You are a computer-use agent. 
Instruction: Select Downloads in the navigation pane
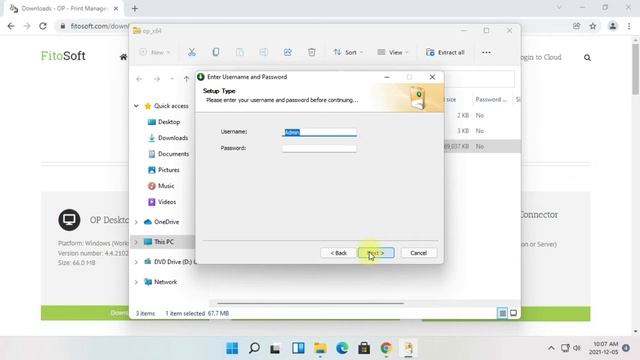point(173,138)
